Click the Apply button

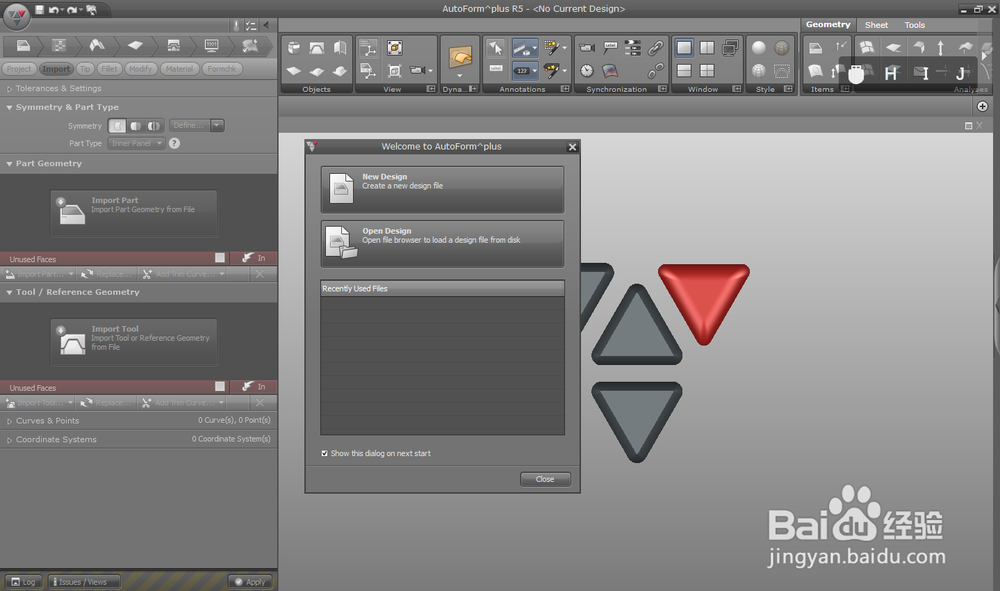pyautogui.click(x=250, y=581)
